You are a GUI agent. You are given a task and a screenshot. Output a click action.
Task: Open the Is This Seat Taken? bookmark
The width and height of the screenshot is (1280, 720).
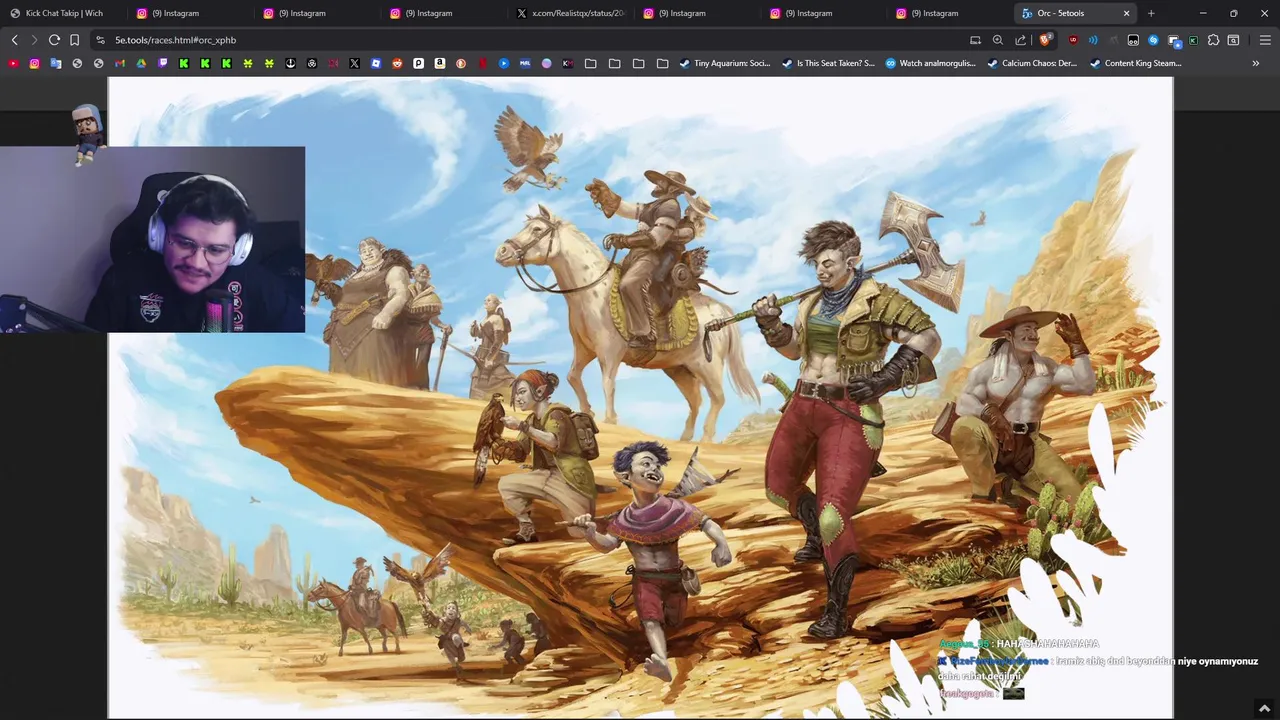click(828, 63)
